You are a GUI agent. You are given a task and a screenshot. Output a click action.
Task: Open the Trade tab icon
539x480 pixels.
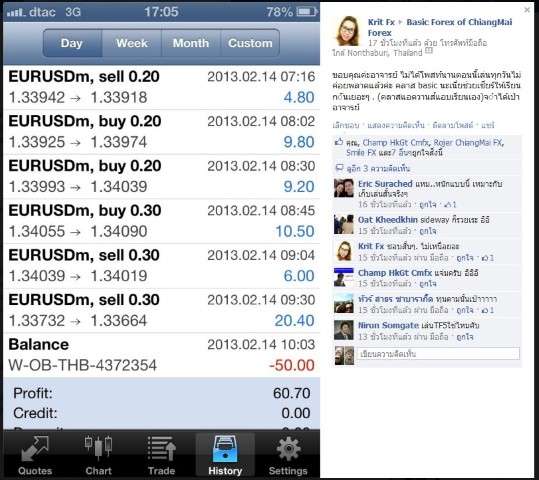(162, 448)
